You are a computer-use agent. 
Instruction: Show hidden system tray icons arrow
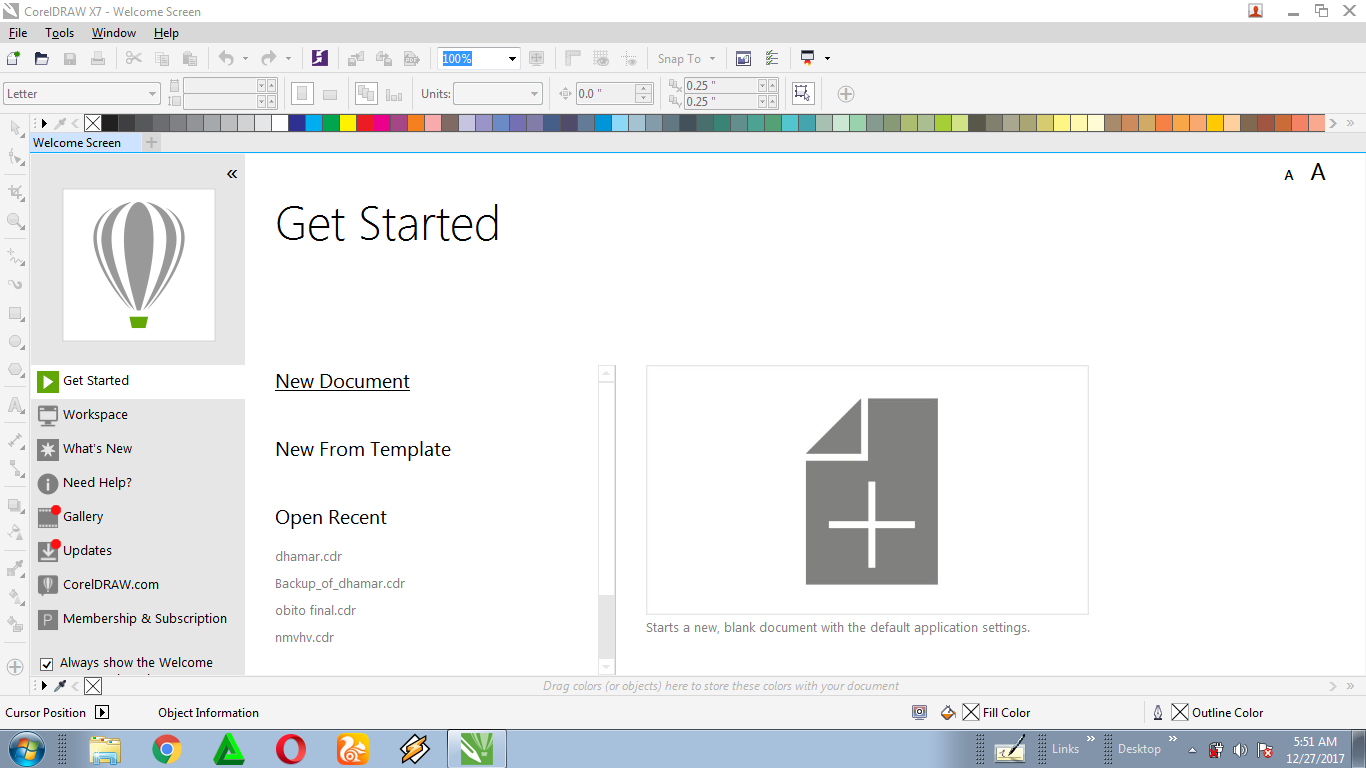1192,749
